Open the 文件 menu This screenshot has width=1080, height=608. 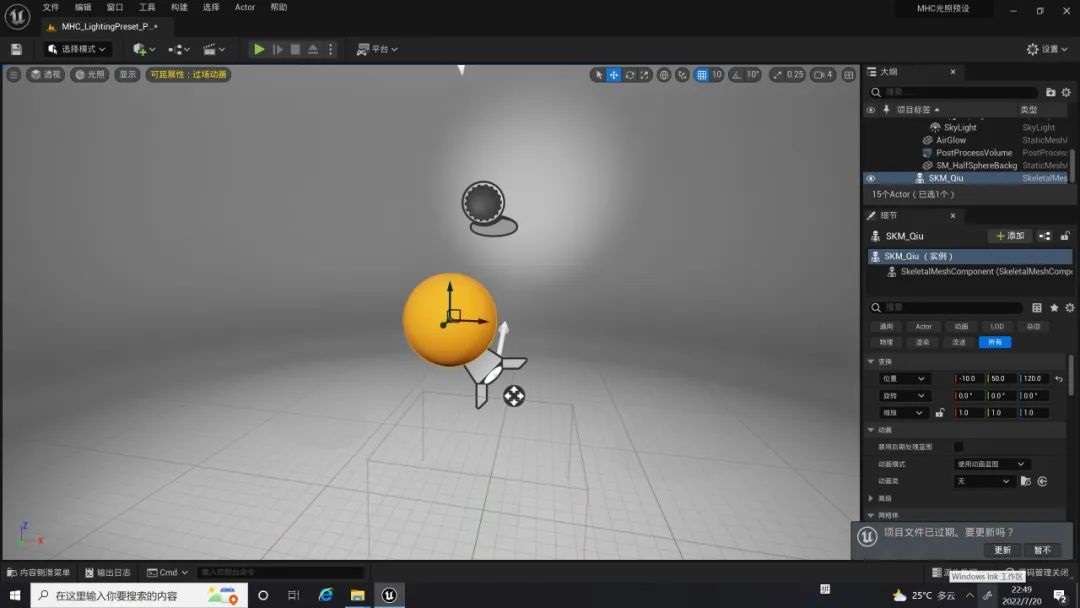[x=51, y=7]
